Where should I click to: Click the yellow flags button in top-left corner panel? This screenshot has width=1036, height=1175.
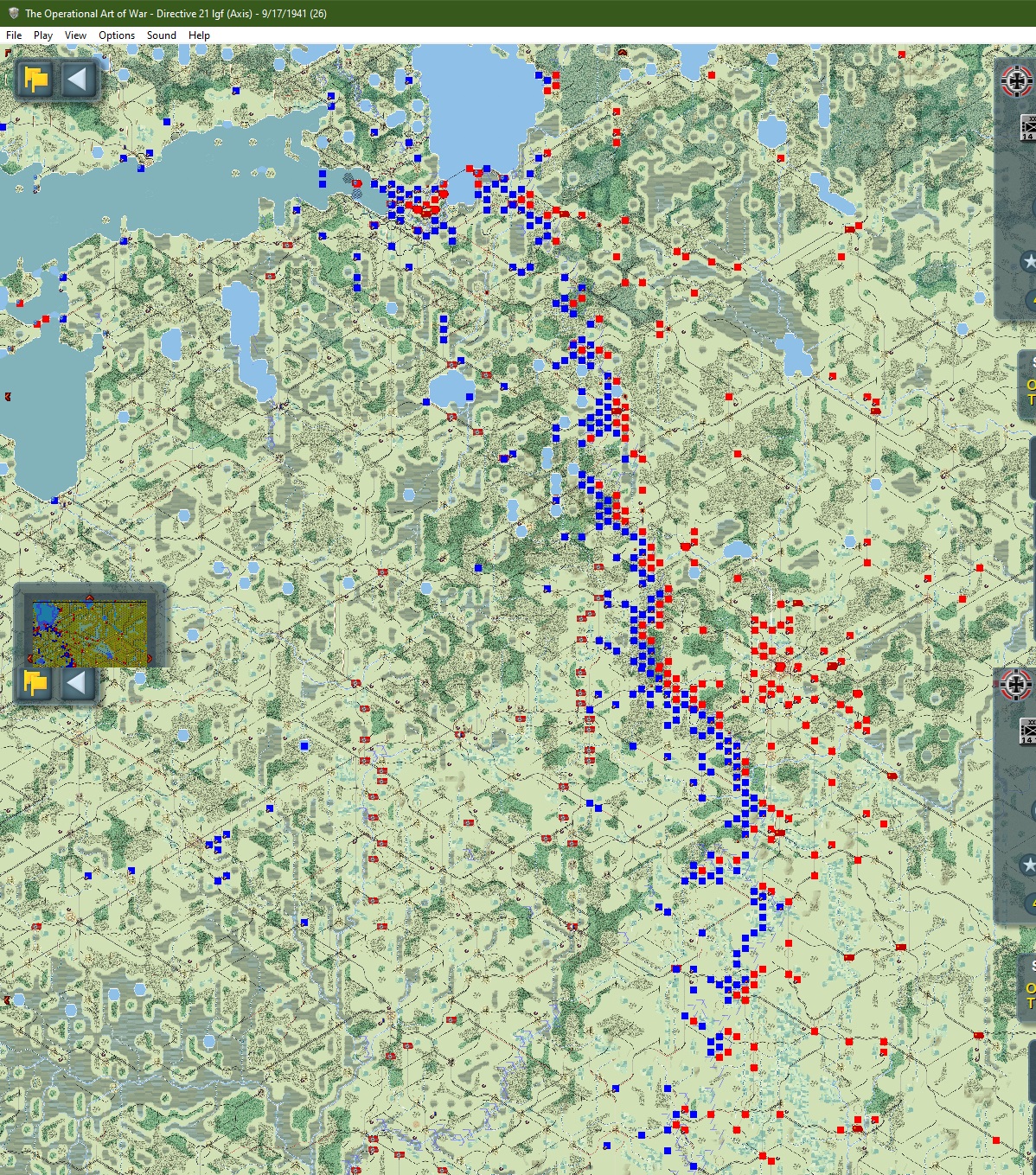pos(35,80)
